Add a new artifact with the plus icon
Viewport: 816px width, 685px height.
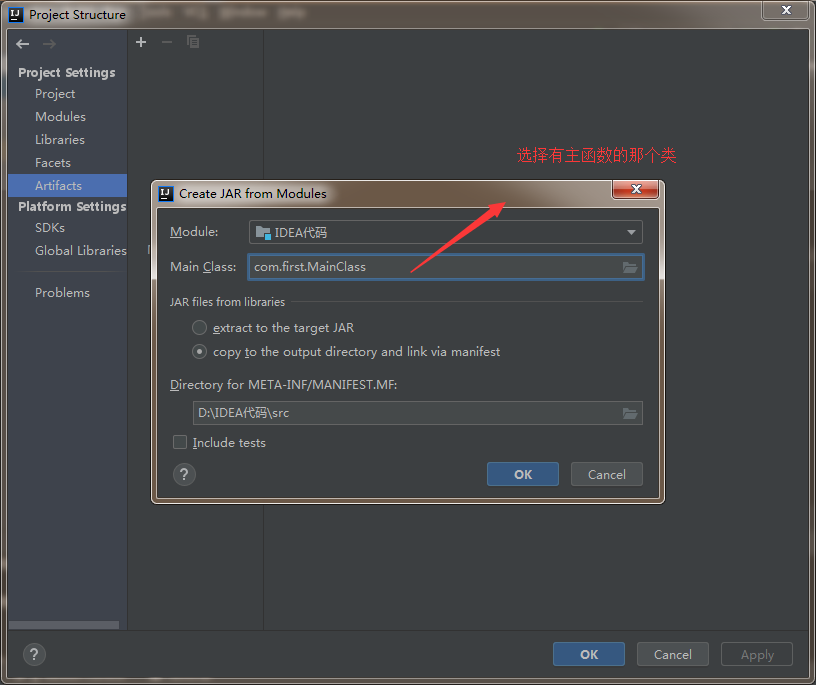pos(141,42)
